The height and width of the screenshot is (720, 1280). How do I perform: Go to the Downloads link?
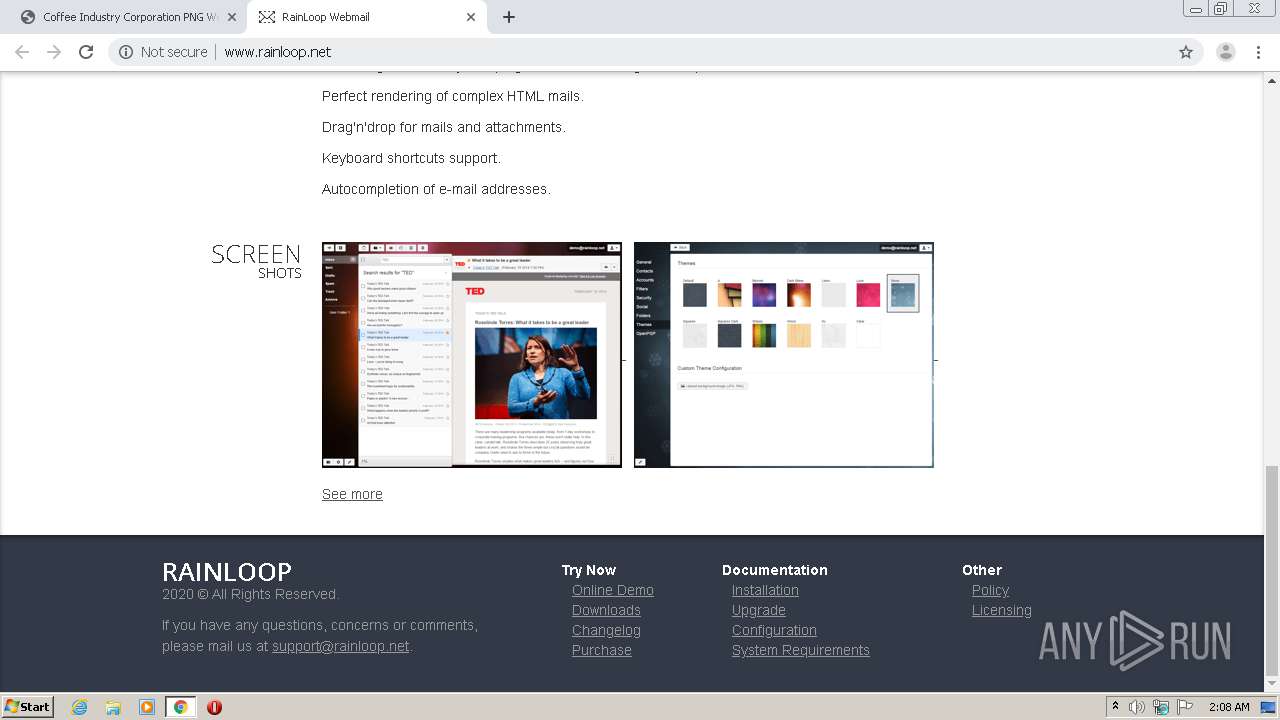[606, 610]
